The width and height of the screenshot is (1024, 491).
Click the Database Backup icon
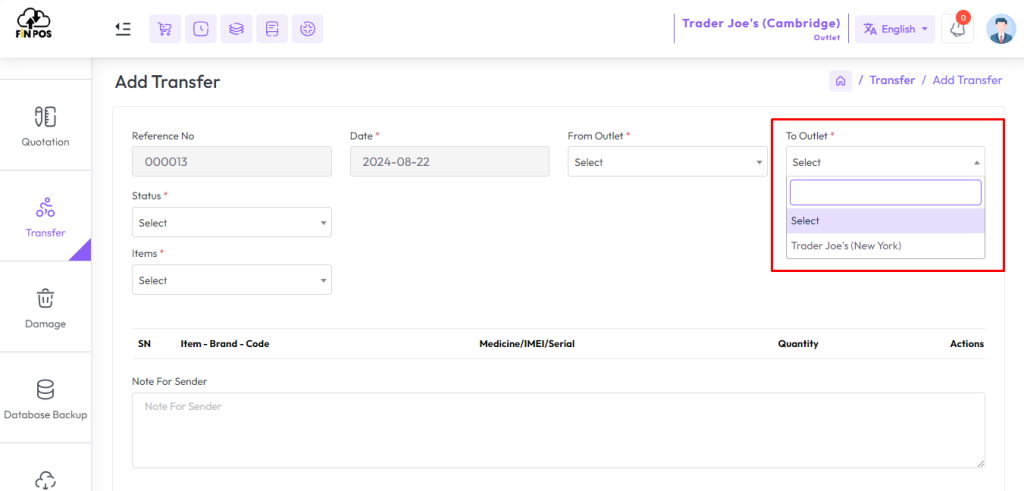[45, 390]
